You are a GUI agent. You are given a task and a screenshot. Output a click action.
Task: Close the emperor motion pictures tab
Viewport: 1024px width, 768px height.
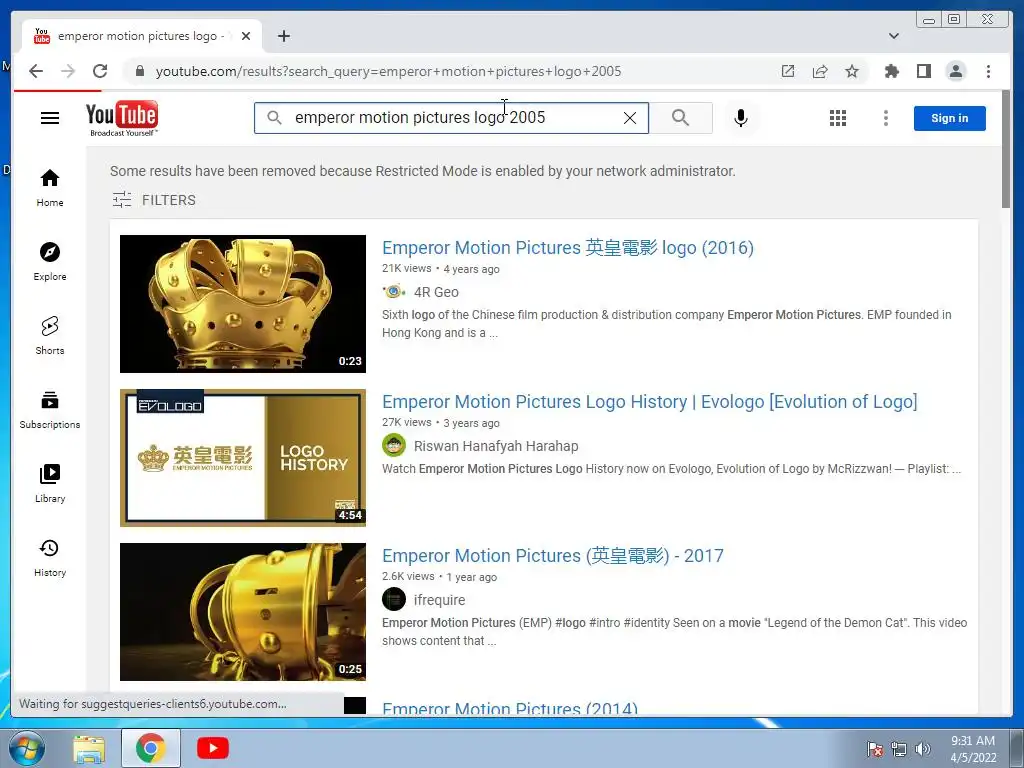(x=246, y=36)
